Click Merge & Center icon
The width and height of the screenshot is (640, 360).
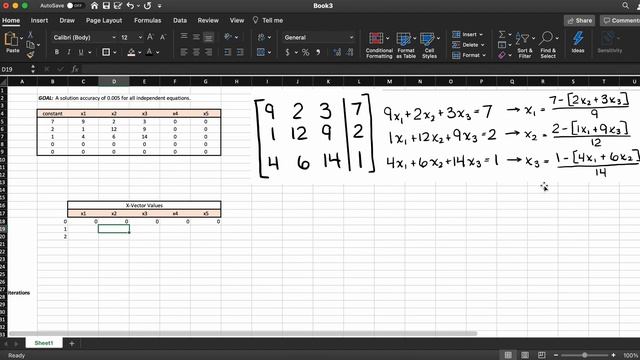261,52
